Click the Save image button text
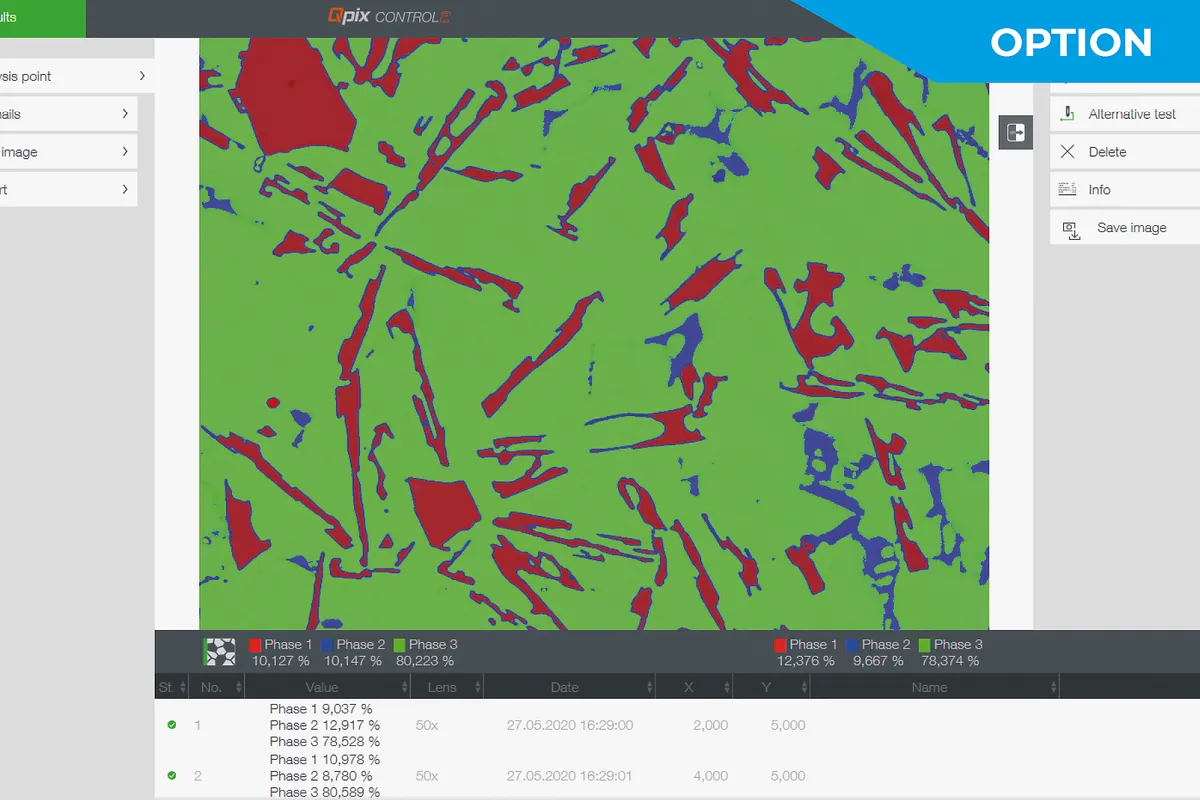The height and width of the screenshot is (800, 1200). pyautogui.click(x=1131, y=228)
